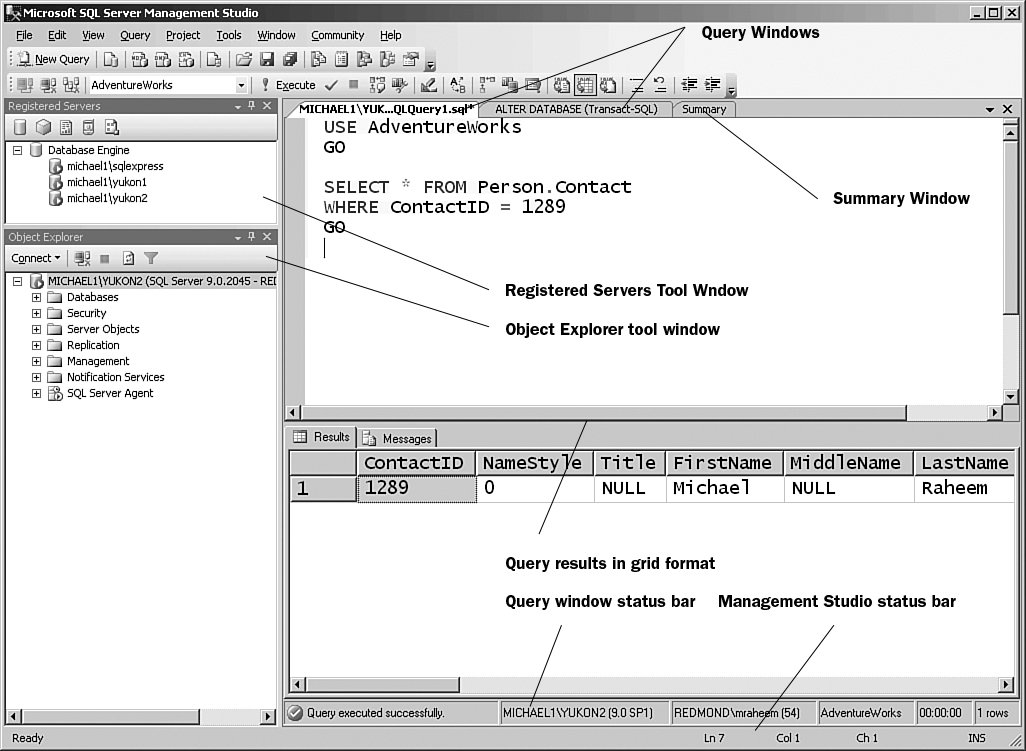
Task: Parse the query with the checkmark icon
Action: [x=331, y=85]
